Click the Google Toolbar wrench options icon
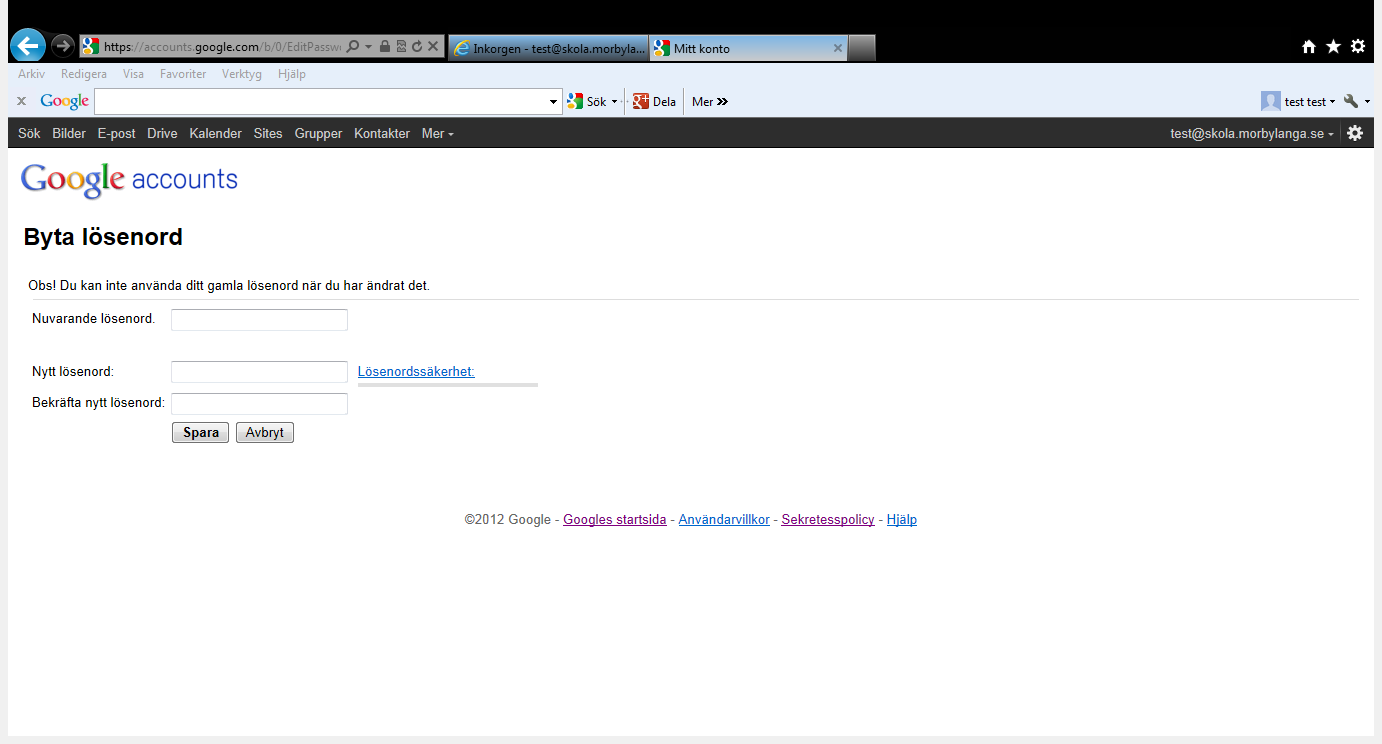 click(1351, 101)
